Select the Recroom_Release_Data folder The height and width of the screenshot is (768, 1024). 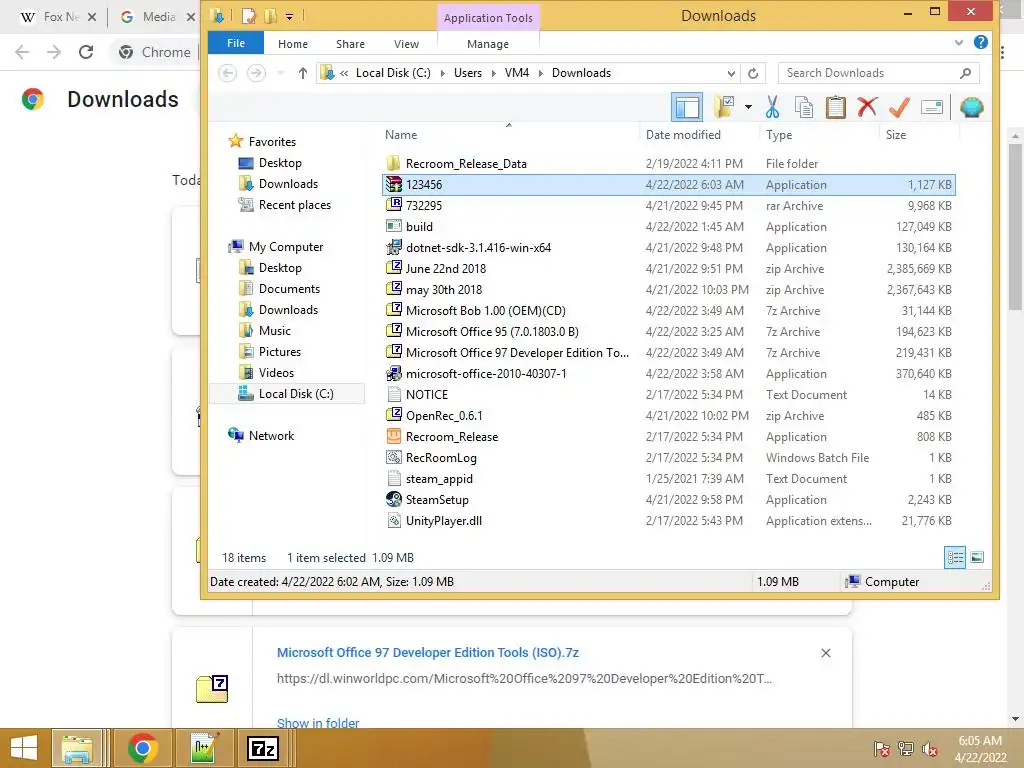click(668, 164)
